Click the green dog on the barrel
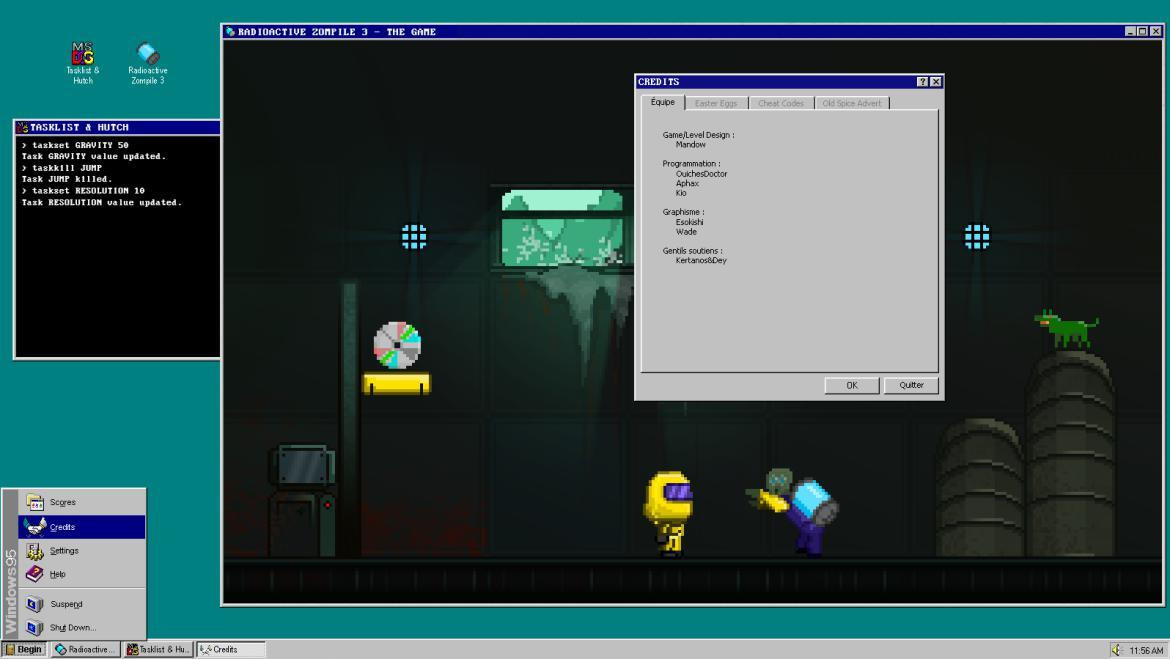 point(1066,328)
